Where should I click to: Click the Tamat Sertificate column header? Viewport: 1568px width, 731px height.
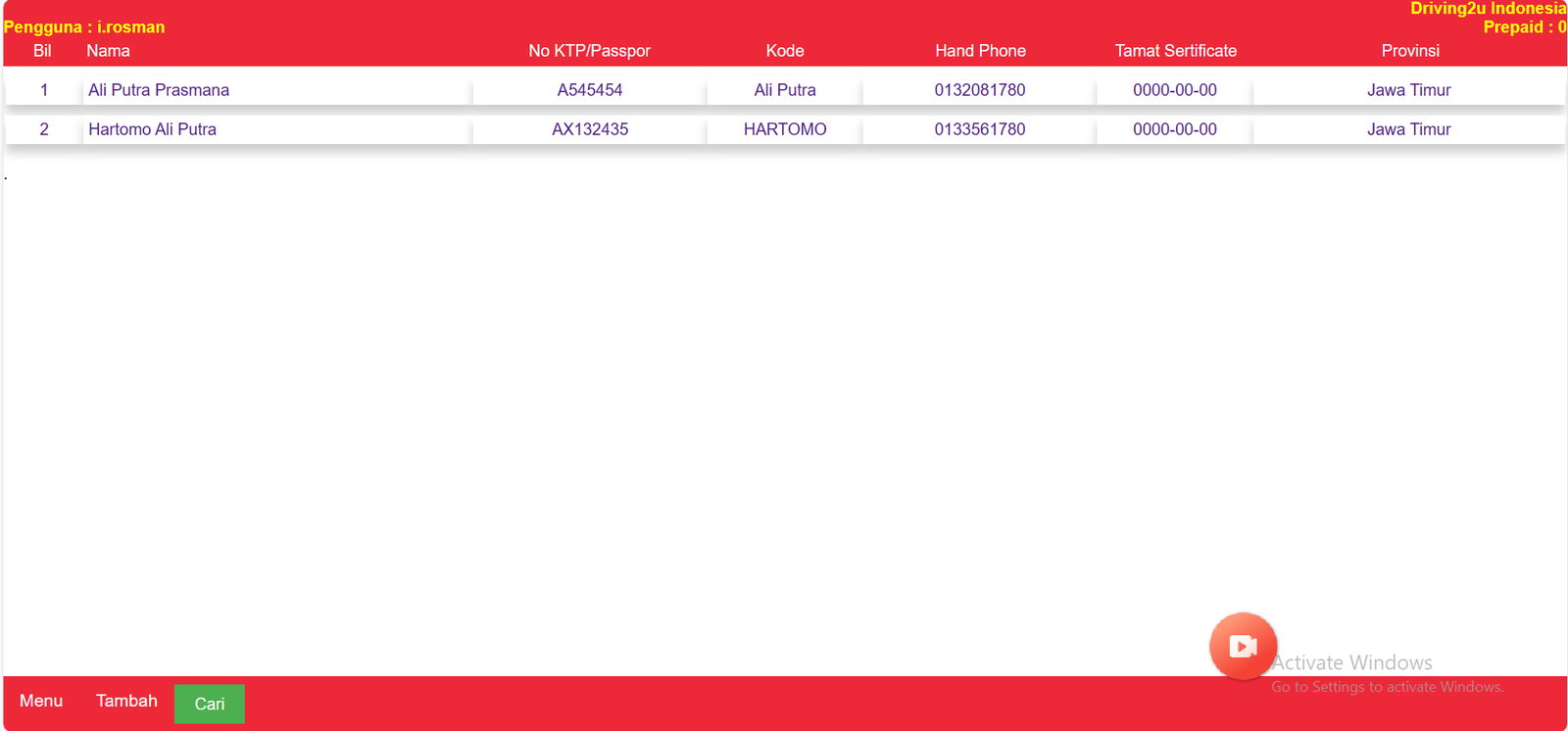1175,51
